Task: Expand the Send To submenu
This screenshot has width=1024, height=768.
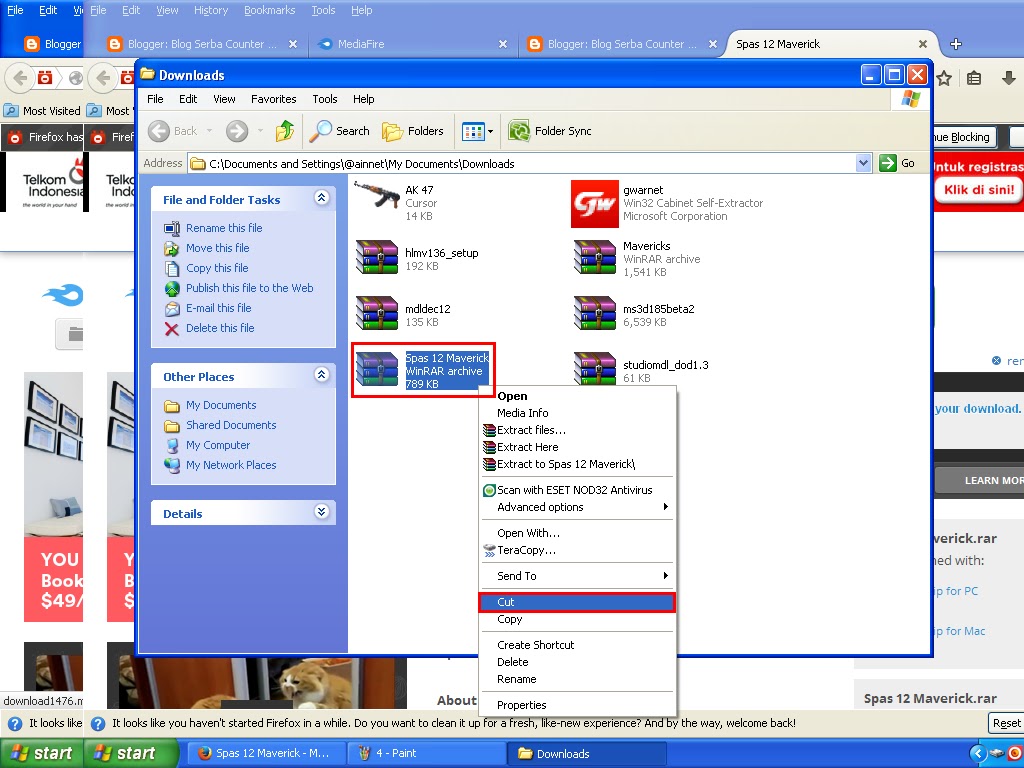Action: point(577,575)
